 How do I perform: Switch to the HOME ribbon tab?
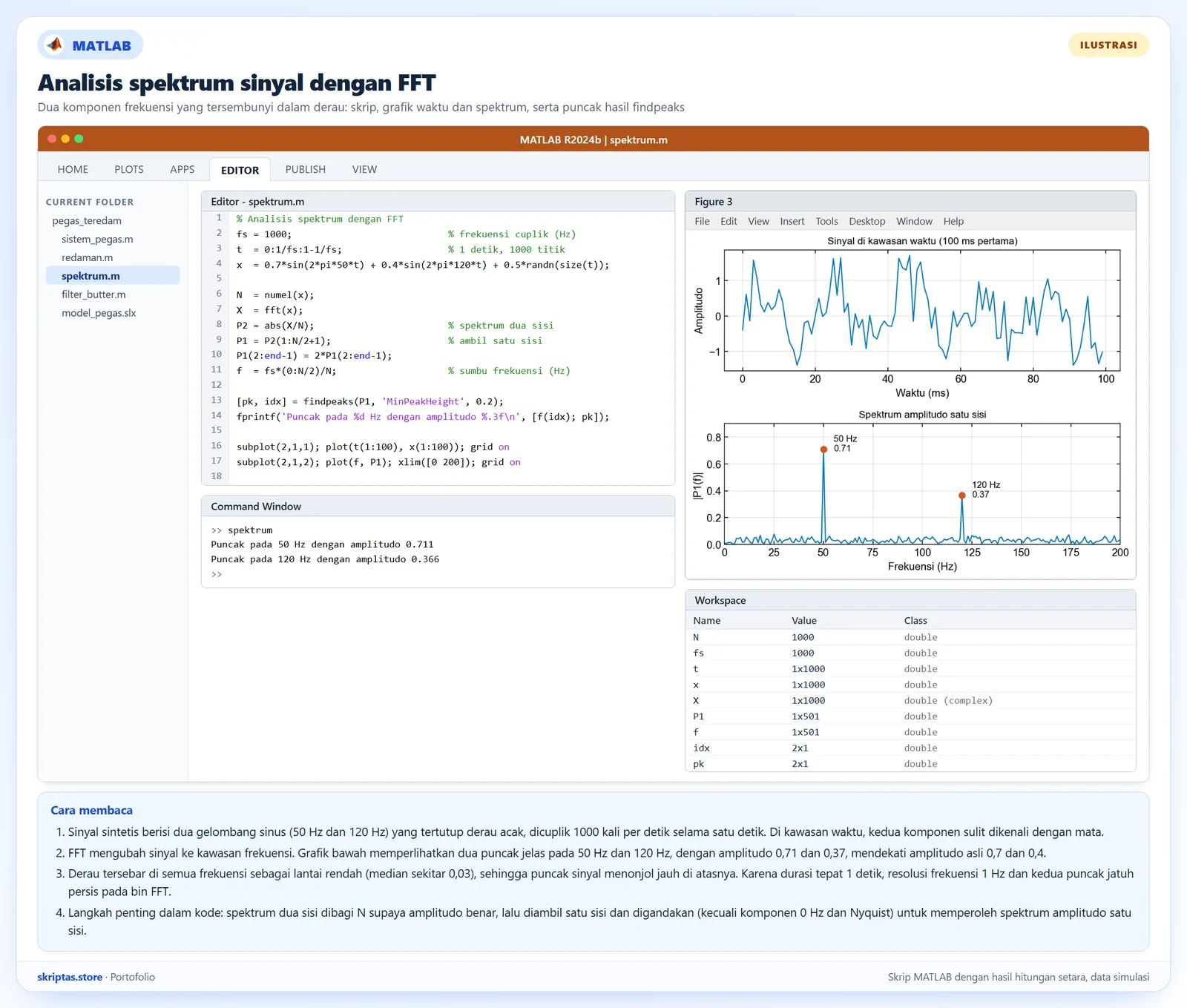(73, 169)
